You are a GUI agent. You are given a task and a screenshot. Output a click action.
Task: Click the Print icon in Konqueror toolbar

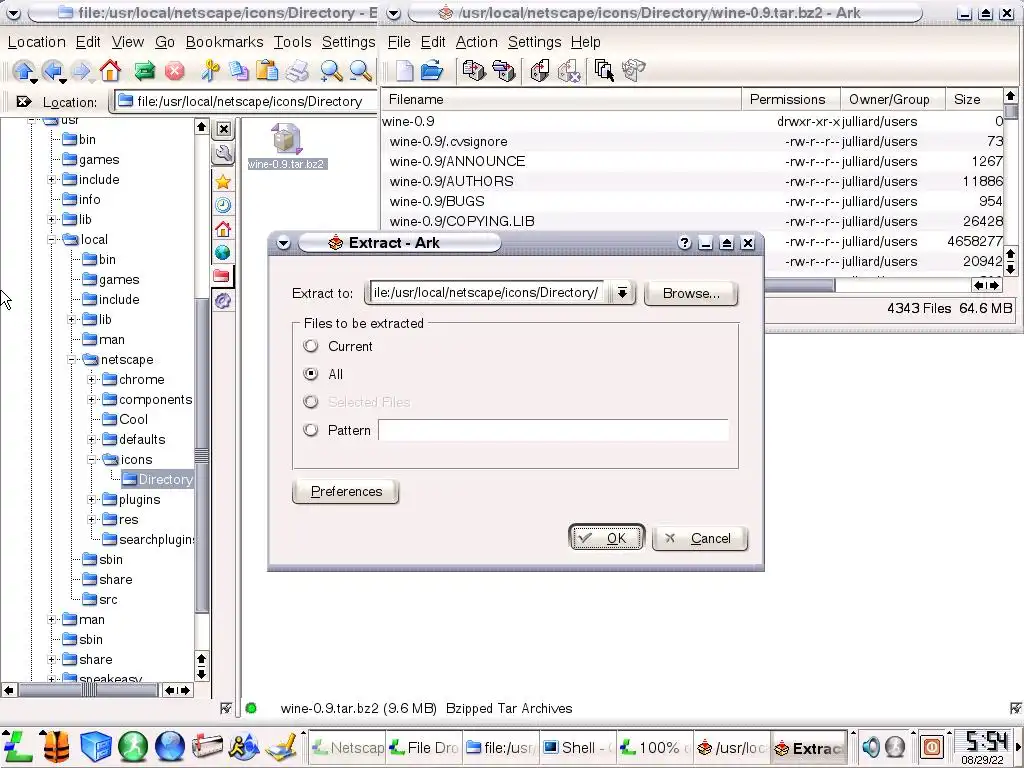tap(297, 71)
